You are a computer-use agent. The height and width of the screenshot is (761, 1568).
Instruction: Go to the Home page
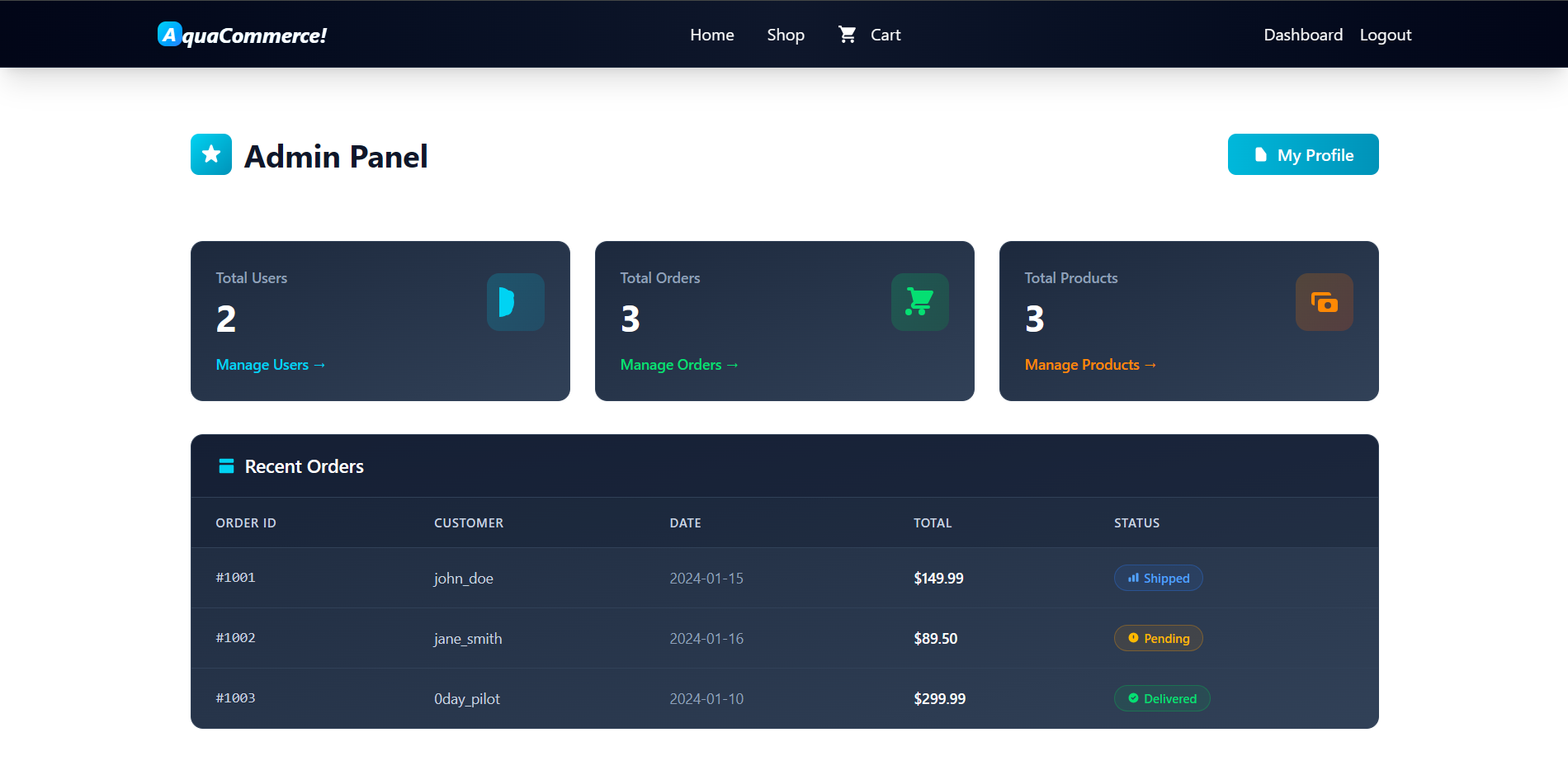(x=712, y=35)
